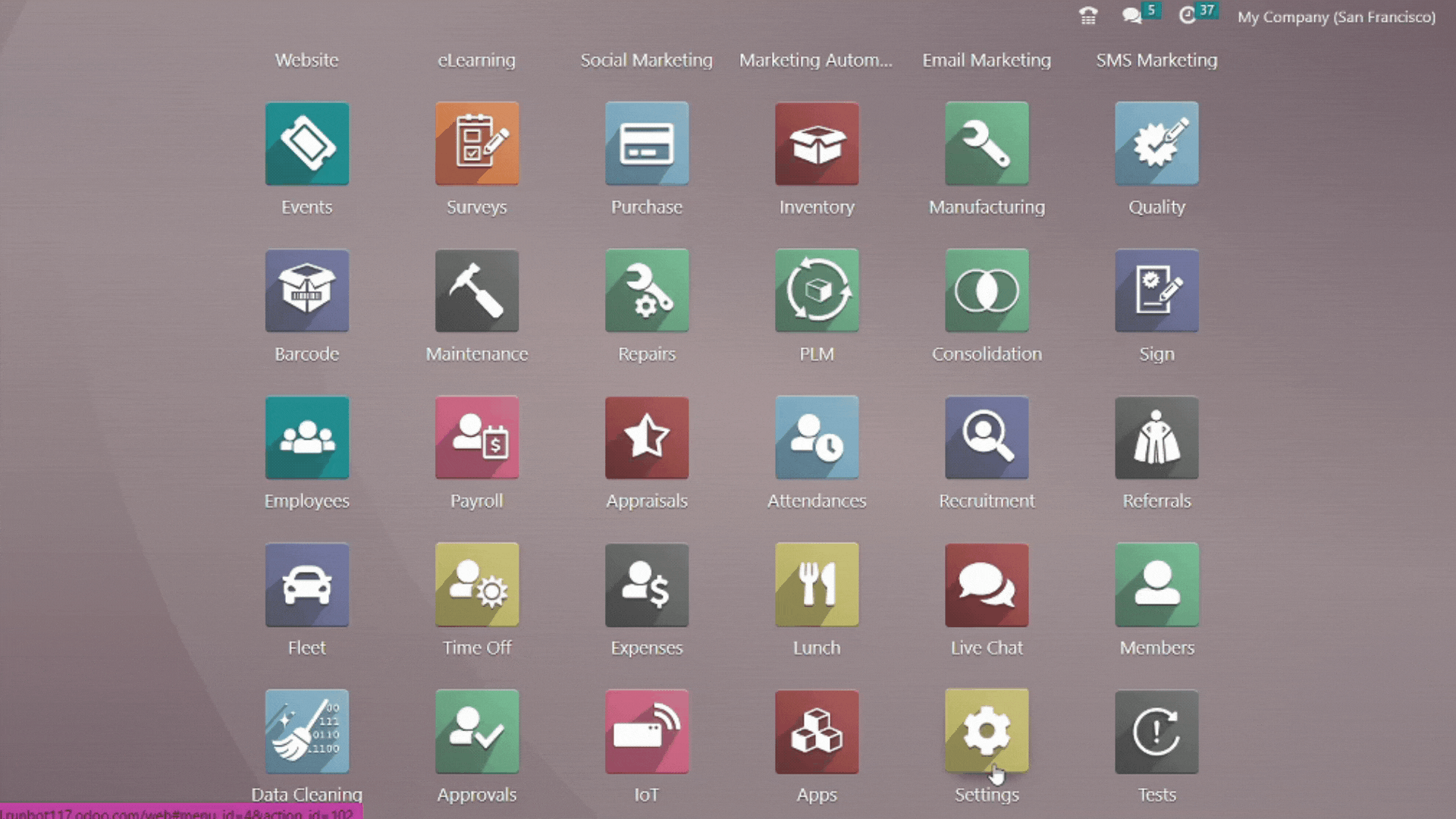Launch the Expenses app
This screenshot has height=819, width=1456.
(647, 585)
